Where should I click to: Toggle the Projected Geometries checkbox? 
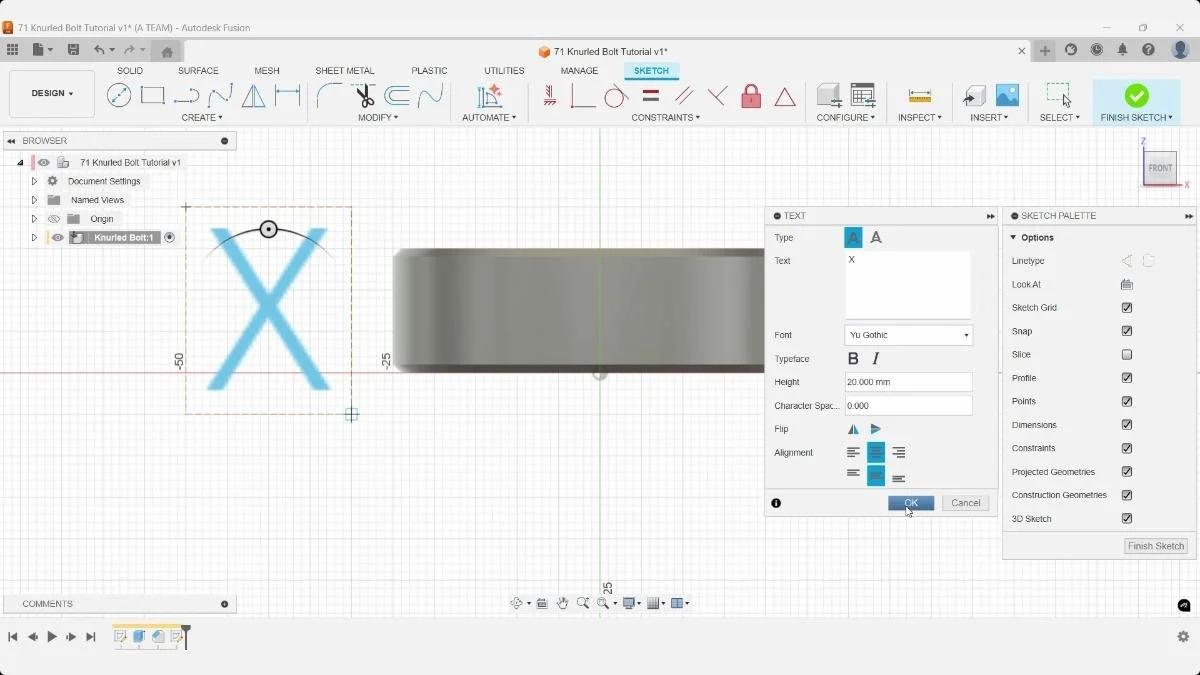[x=1127, y=472]
